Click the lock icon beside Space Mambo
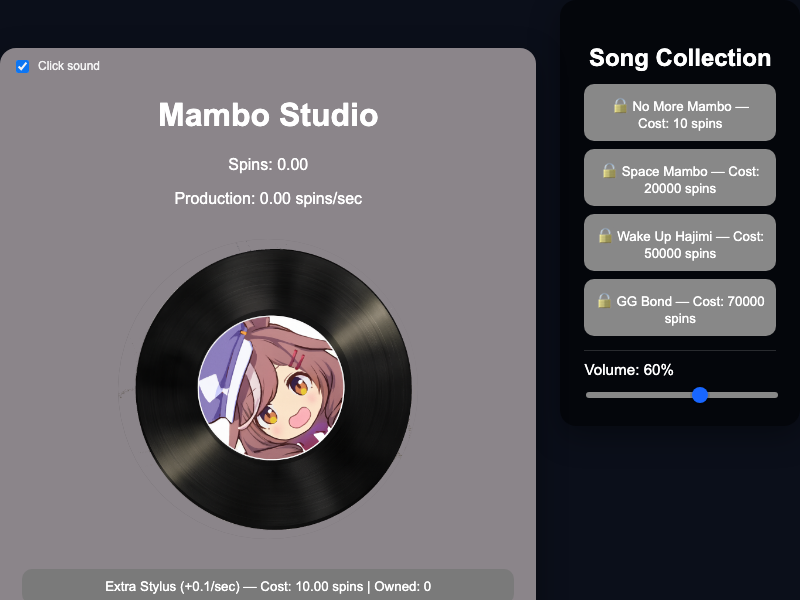The width and height of the screenshot is (800, 600). tap(609, 171)
